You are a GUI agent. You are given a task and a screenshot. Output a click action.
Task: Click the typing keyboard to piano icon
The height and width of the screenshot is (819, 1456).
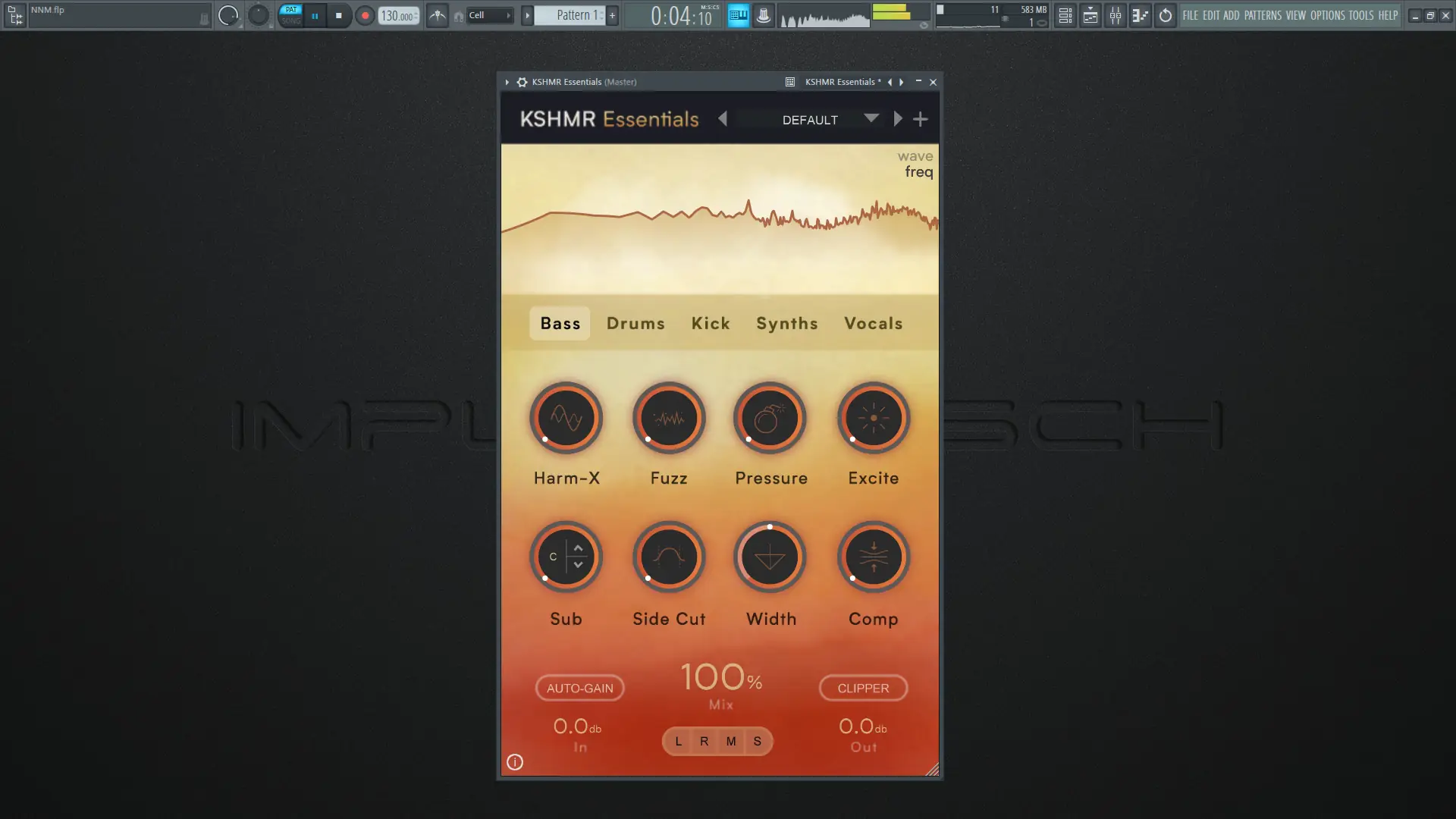tap(738, 15)
